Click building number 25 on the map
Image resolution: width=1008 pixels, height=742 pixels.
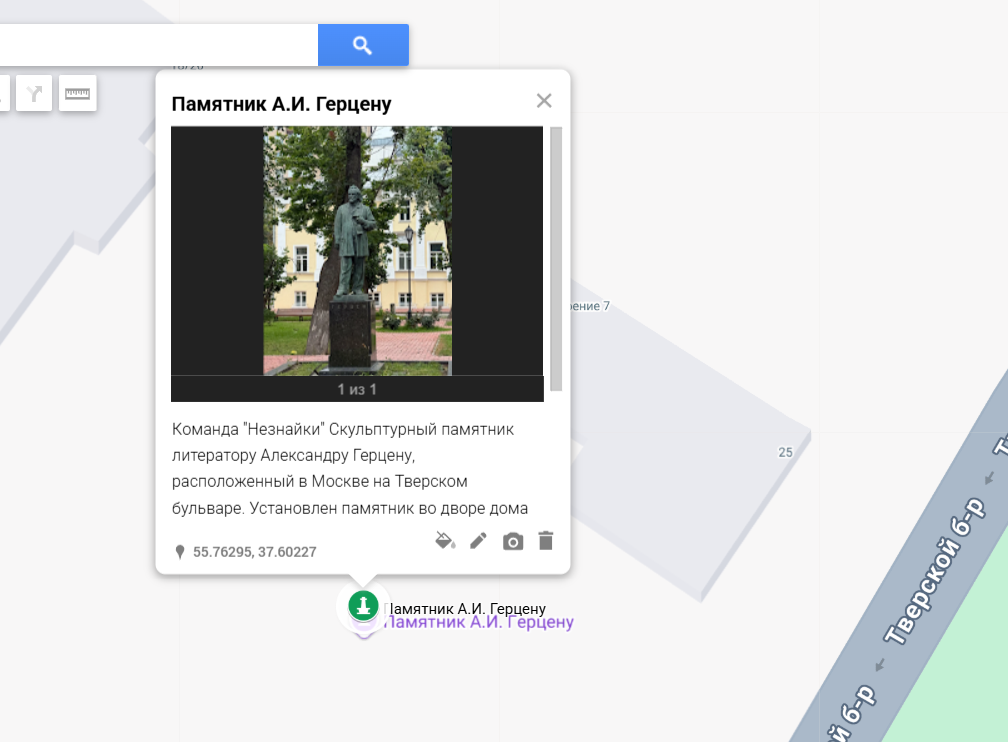tap(785, 452)
